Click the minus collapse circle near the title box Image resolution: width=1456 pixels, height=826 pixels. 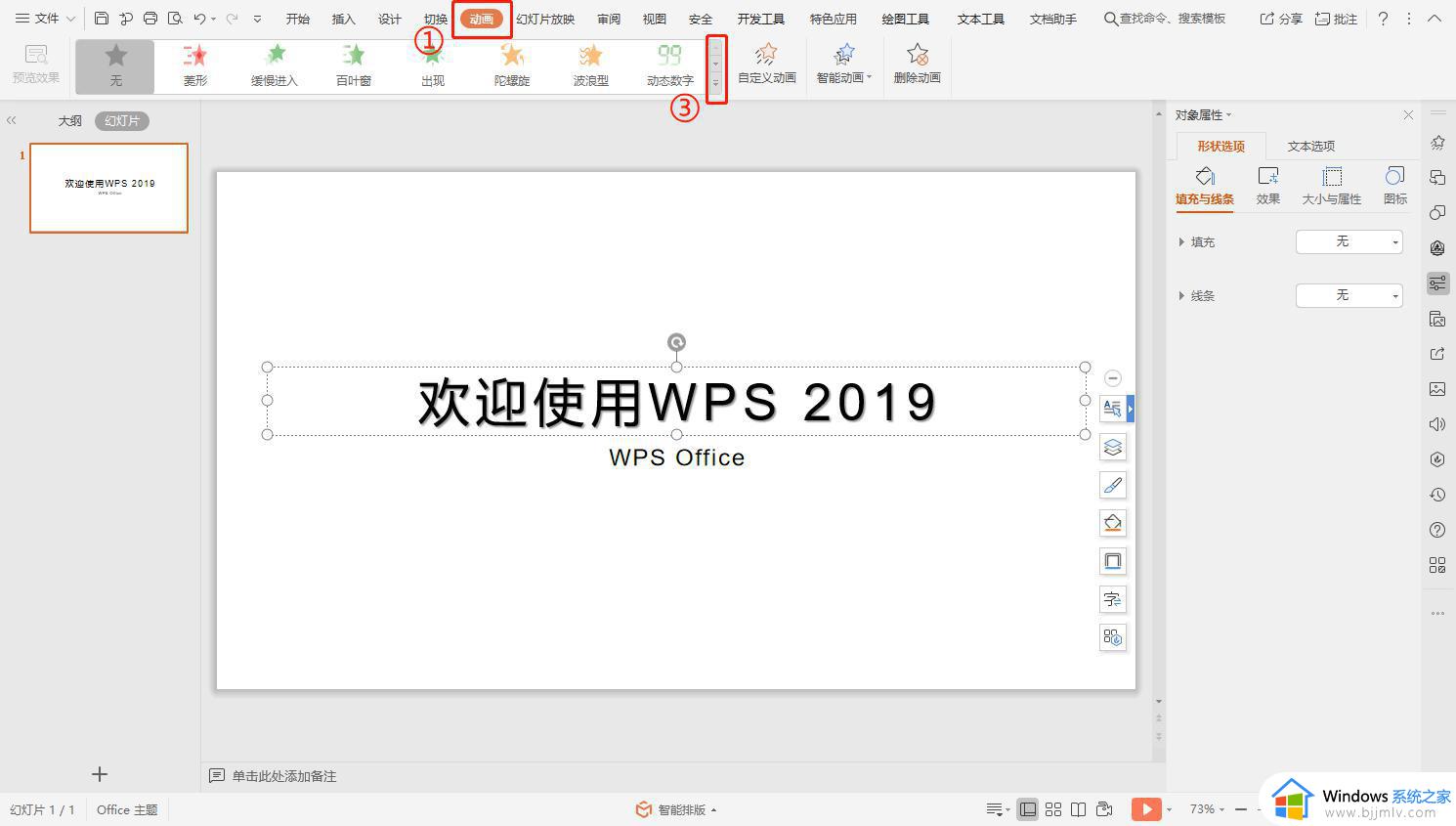1113,378
